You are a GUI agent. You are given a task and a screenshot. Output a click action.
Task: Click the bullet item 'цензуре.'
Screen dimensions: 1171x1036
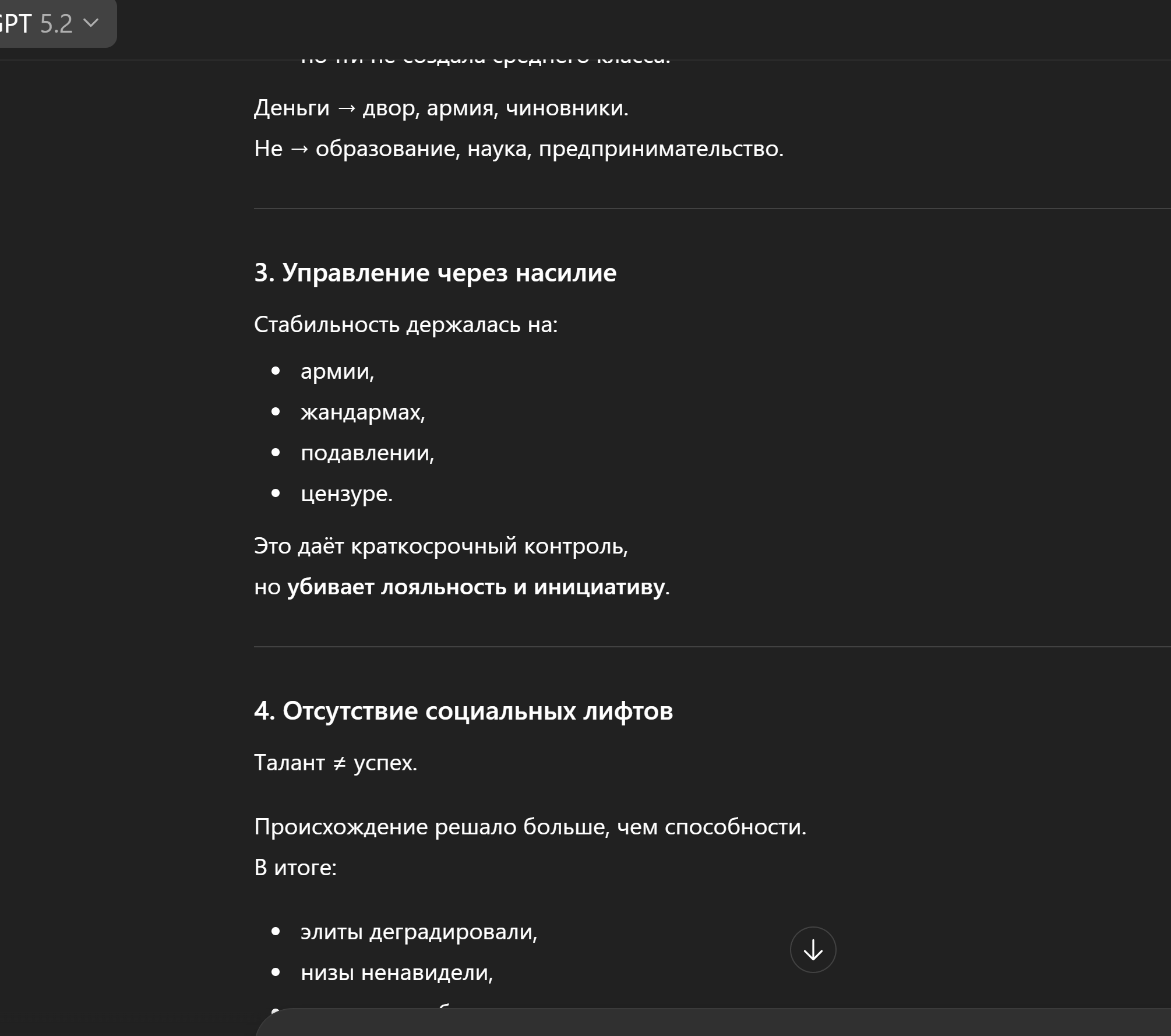point(346,494)
